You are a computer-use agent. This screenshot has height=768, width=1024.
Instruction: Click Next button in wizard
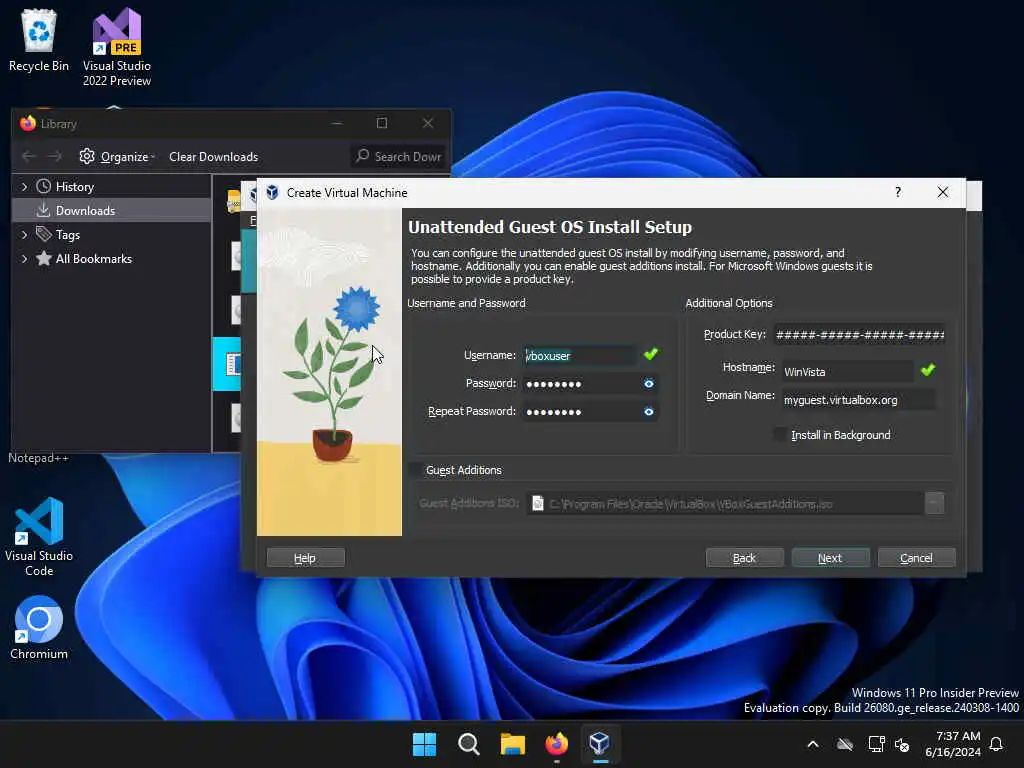(830, 558)
